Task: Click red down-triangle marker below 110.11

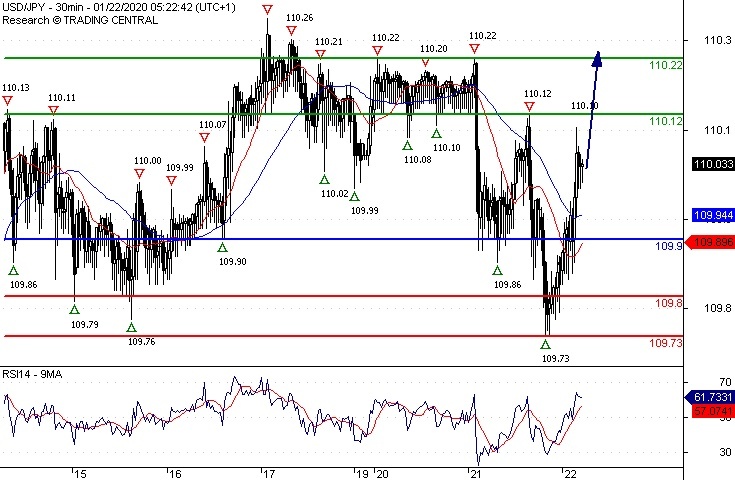Action: pos(53,110)
